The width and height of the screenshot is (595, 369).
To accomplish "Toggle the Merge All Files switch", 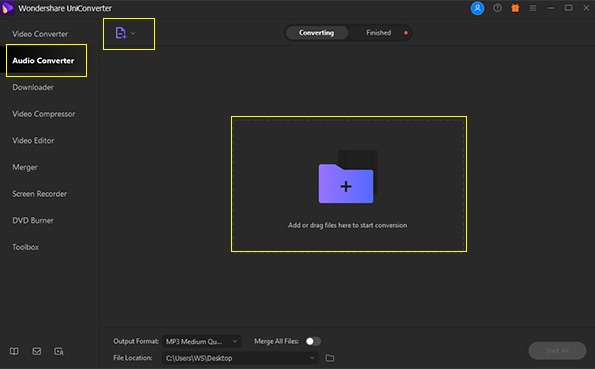I will tap(313, 341).
